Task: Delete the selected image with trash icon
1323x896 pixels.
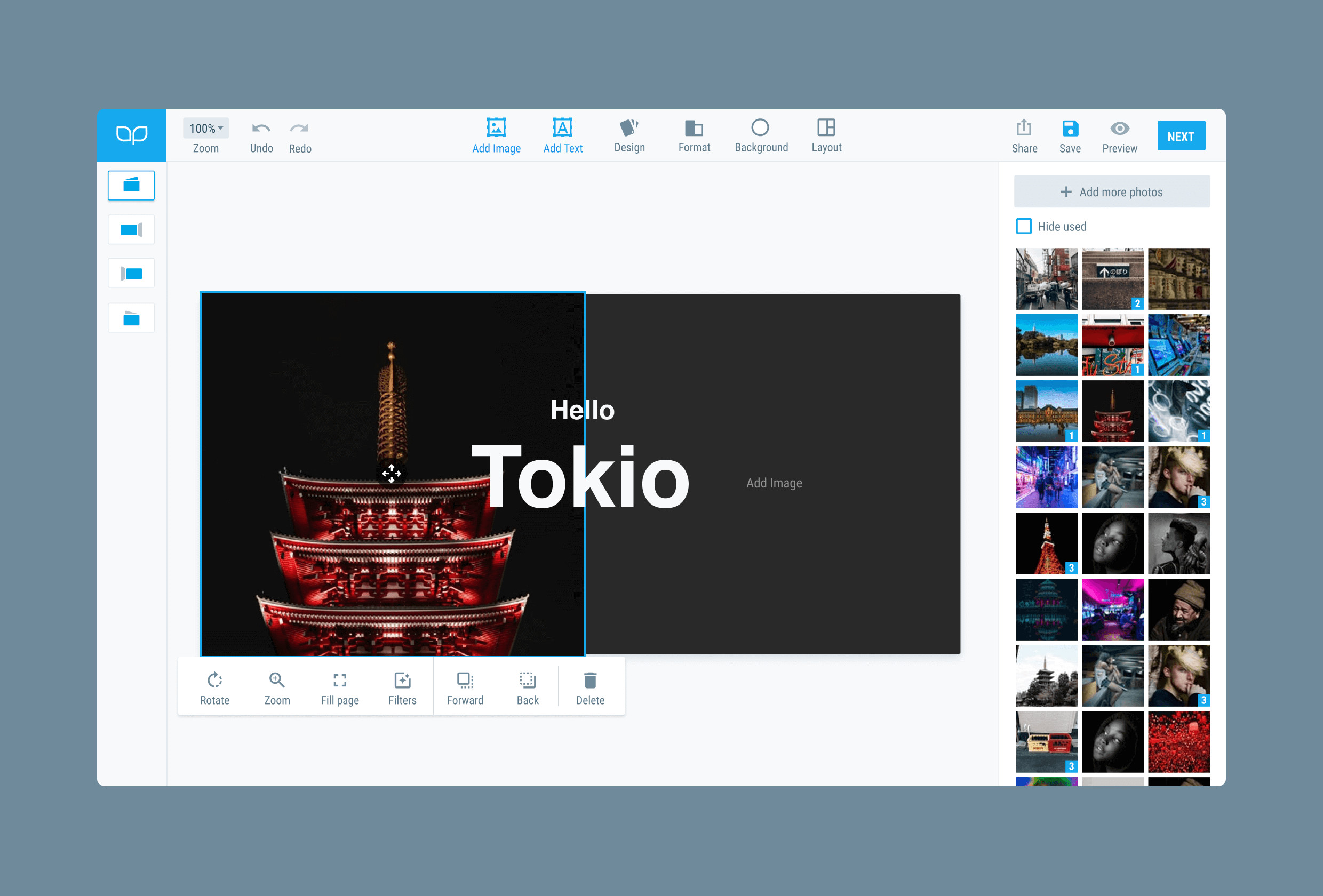Action: pos(591,680)
